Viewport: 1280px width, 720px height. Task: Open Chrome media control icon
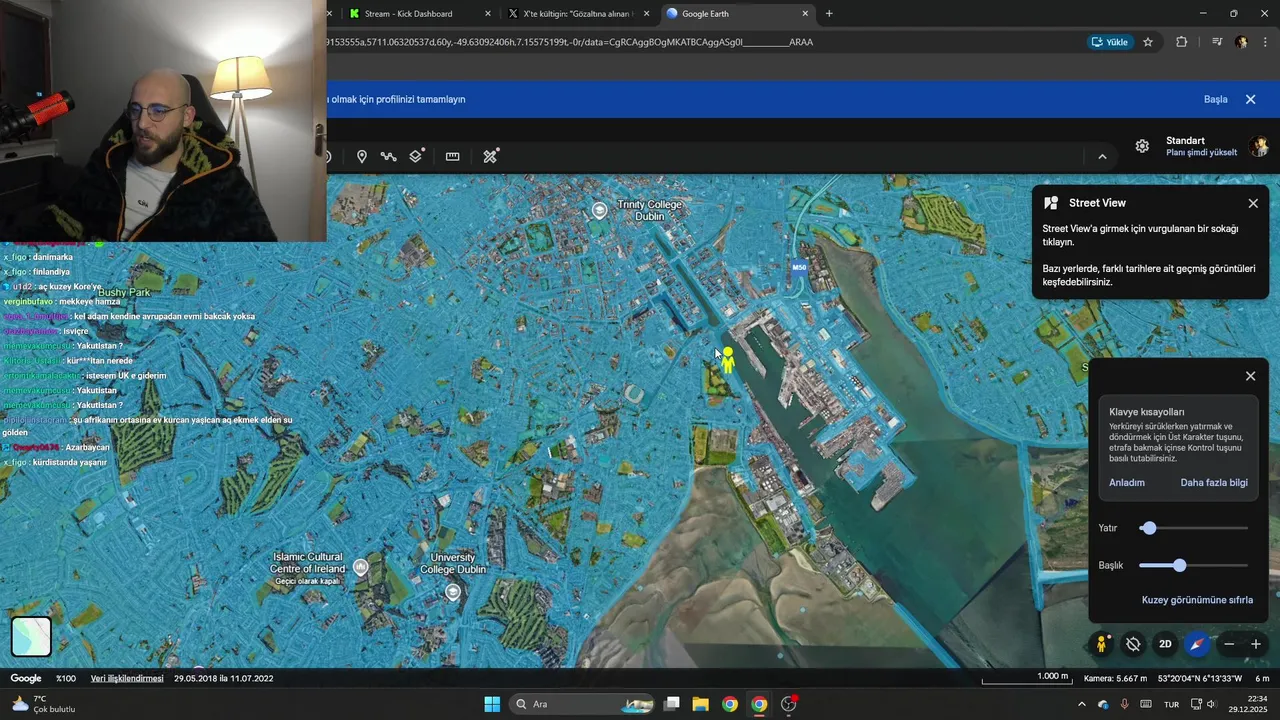(x=1217, y=42)
